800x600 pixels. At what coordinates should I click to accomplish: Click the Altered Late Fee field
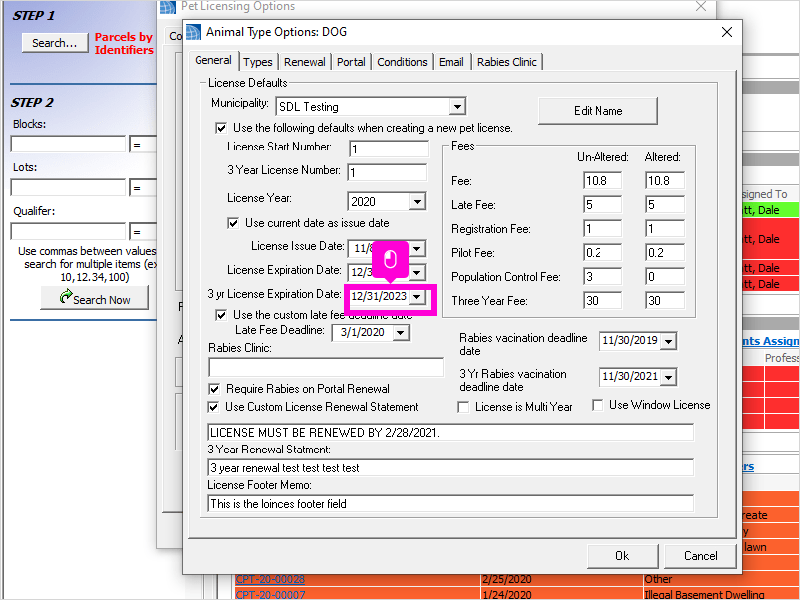(x=665, y=205)
